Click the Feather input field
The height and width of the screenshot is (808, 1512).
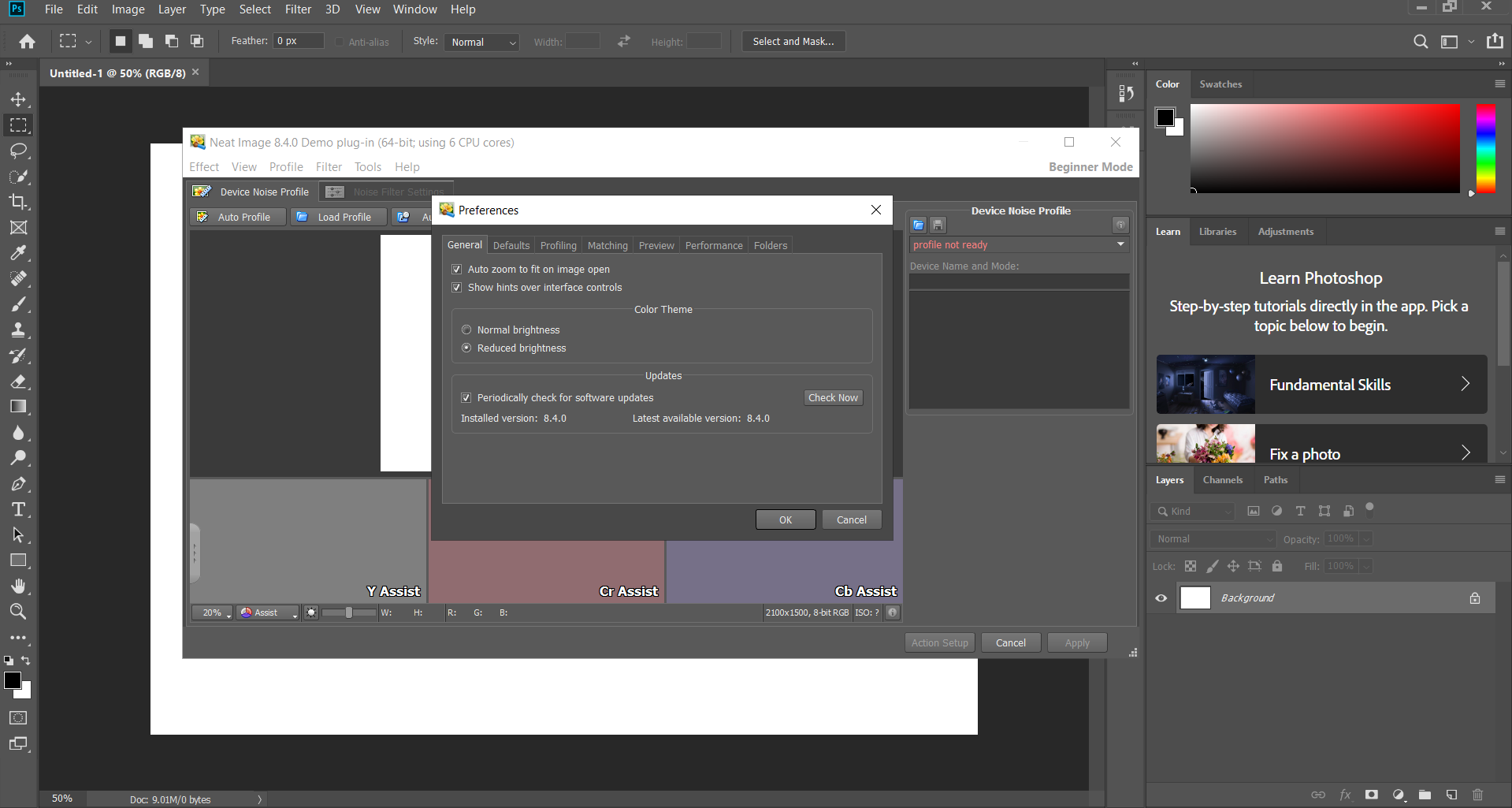299,41
